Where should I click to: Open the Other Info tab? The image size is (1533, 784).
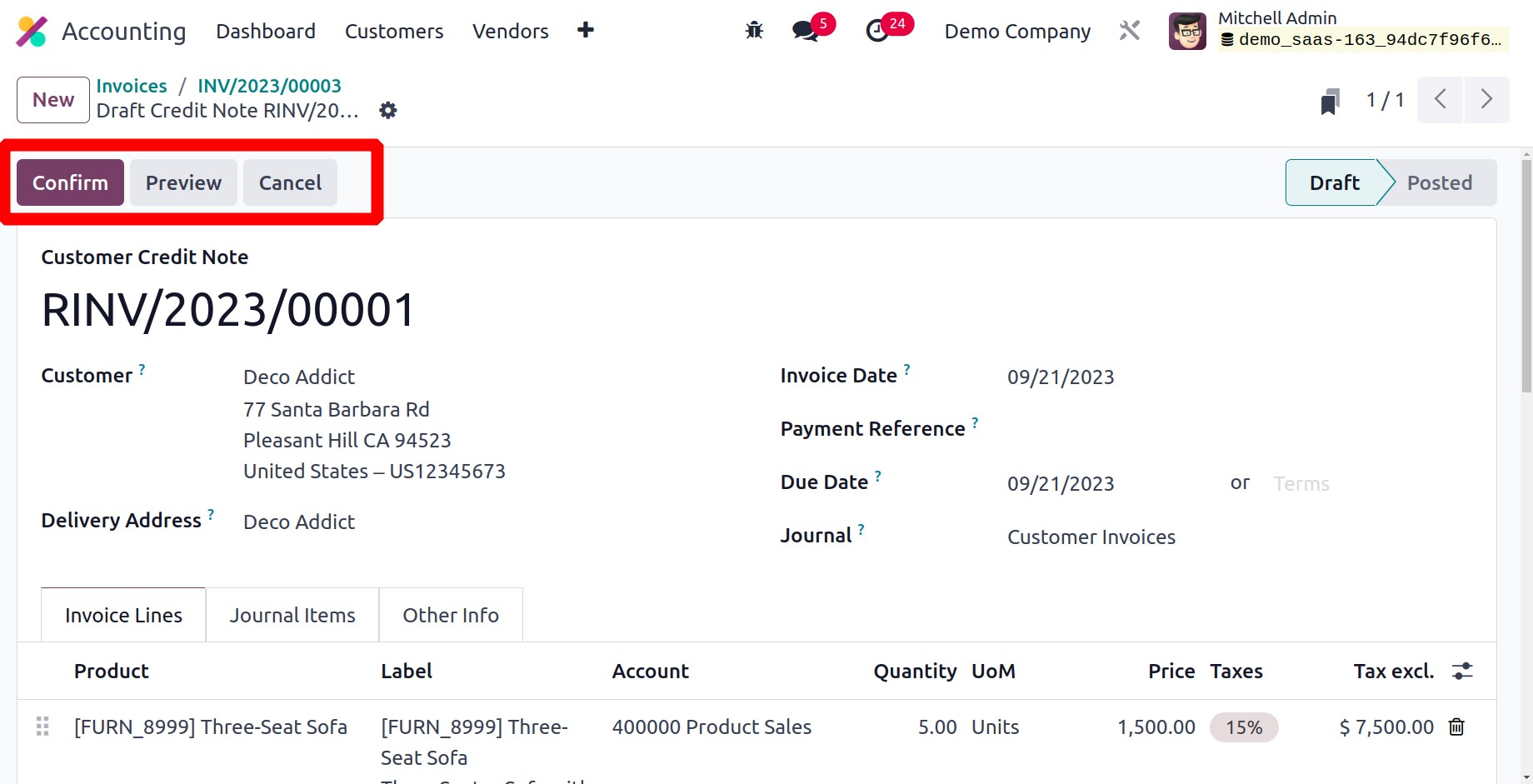tap(451, 616)
